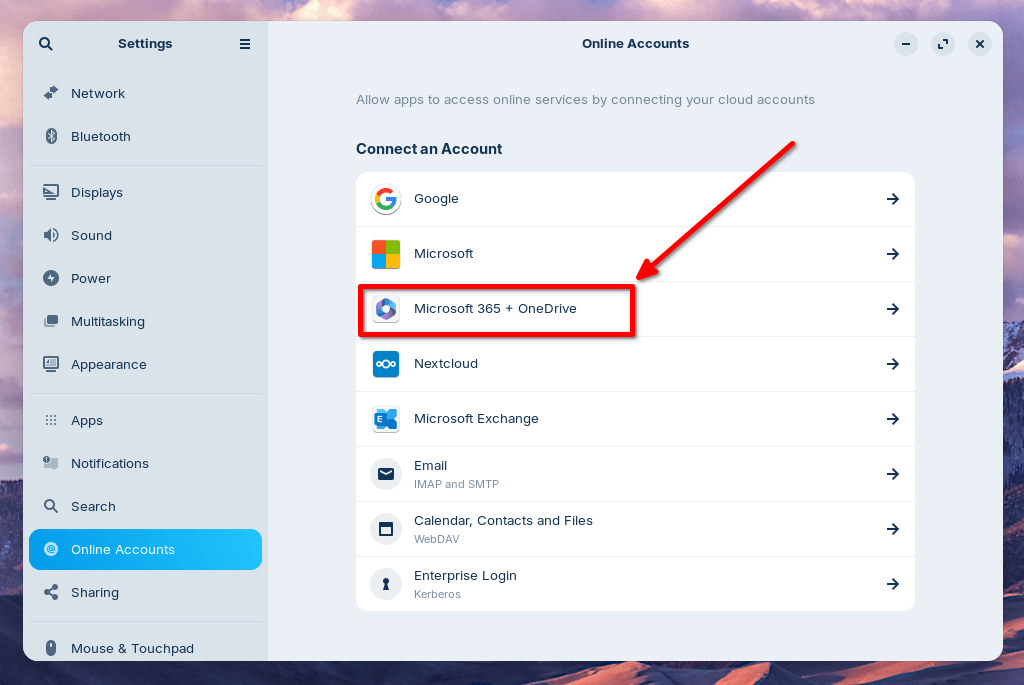Click the Microsoft 365 logo icon
The height and width of the screenshot is (685, 1024).
click(386, 309)
